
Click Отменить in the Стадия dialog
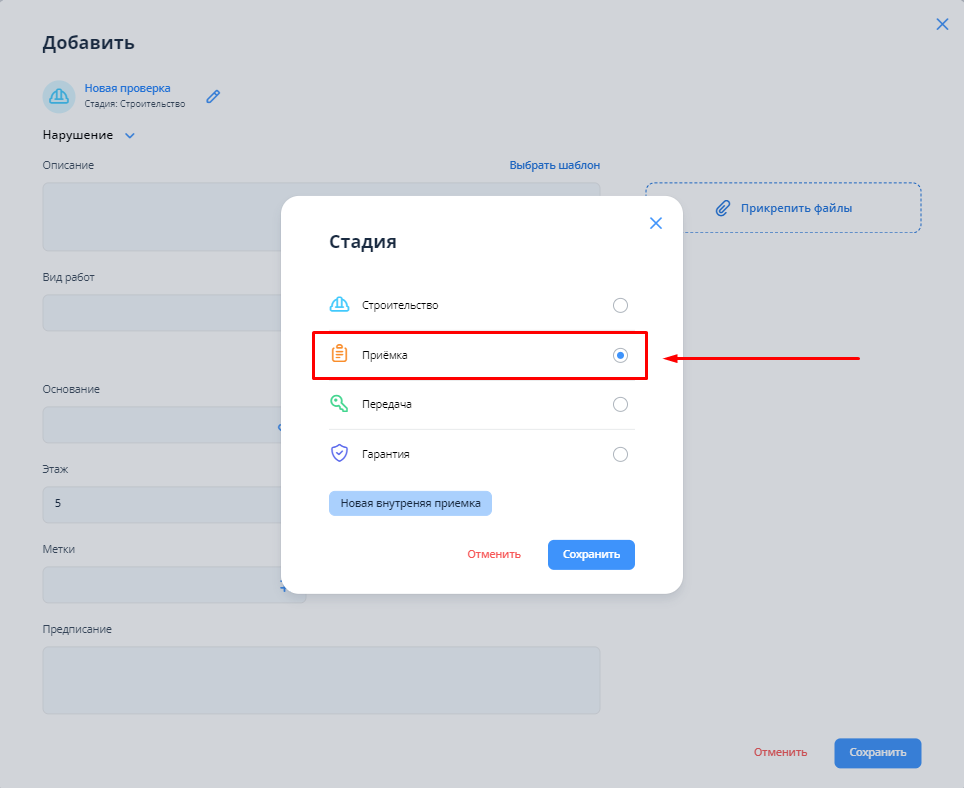coord(494,554)
